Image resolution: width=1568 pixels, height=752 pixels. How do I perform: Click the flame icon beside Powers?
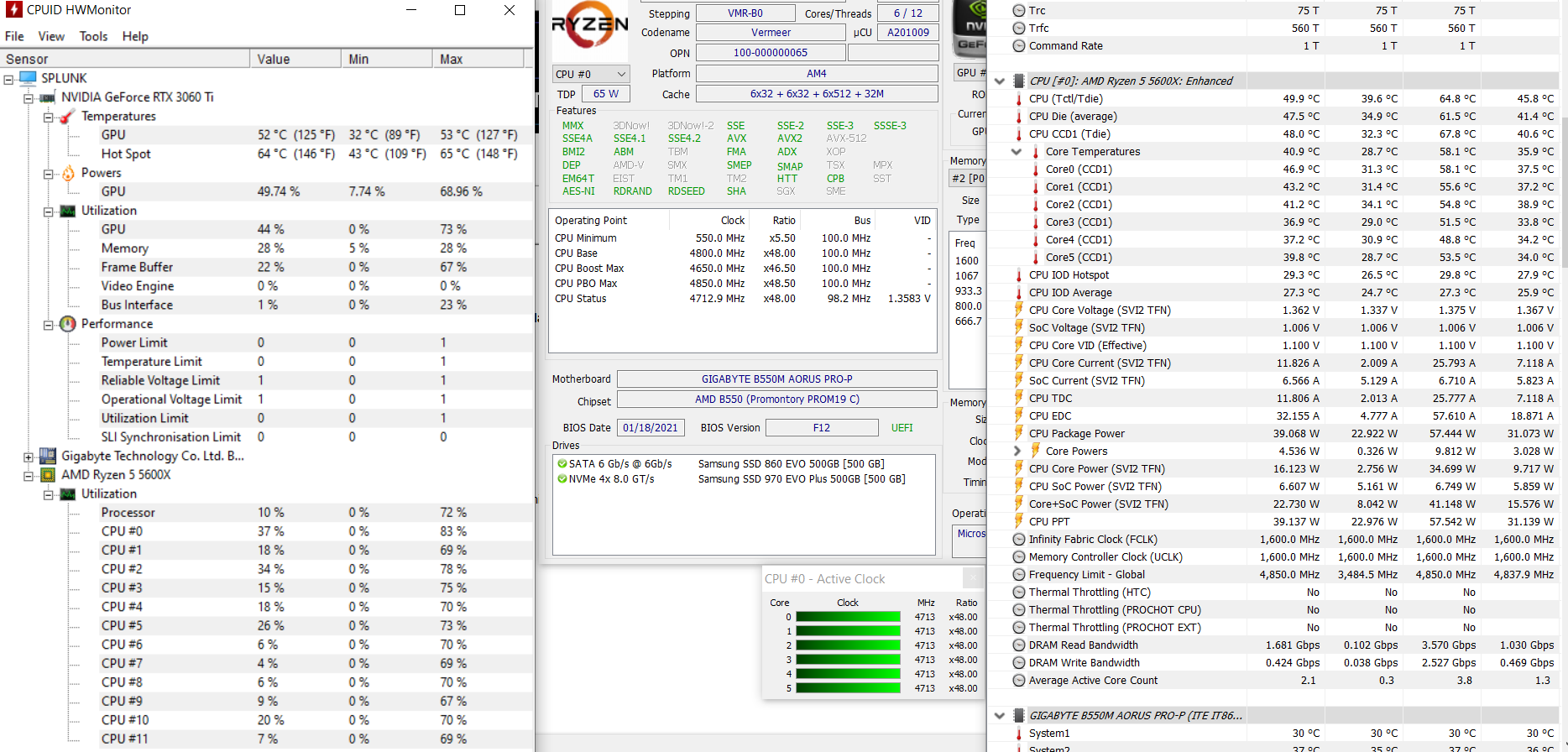click(68, 173)
